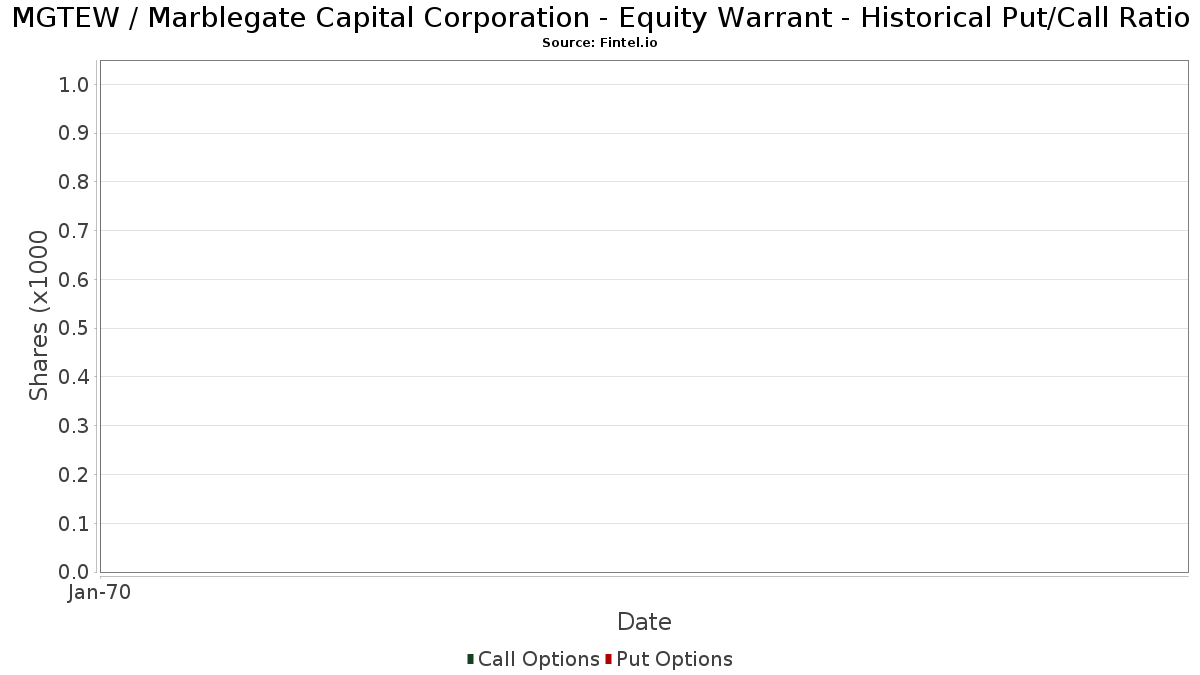
Task: Click the 0.5 y-axis tick label
Action: [x=74, y=329]
